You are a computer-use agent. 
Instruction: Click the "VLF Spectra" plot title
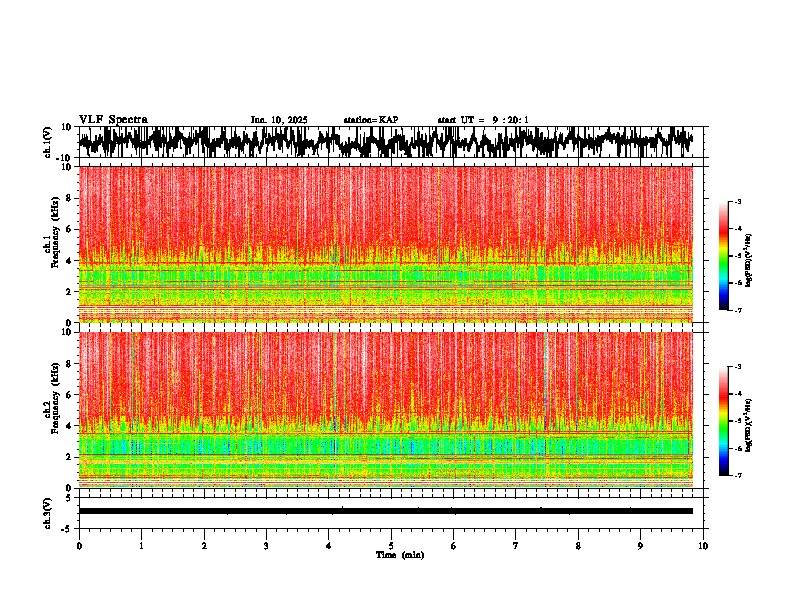(x=113, y=120)
